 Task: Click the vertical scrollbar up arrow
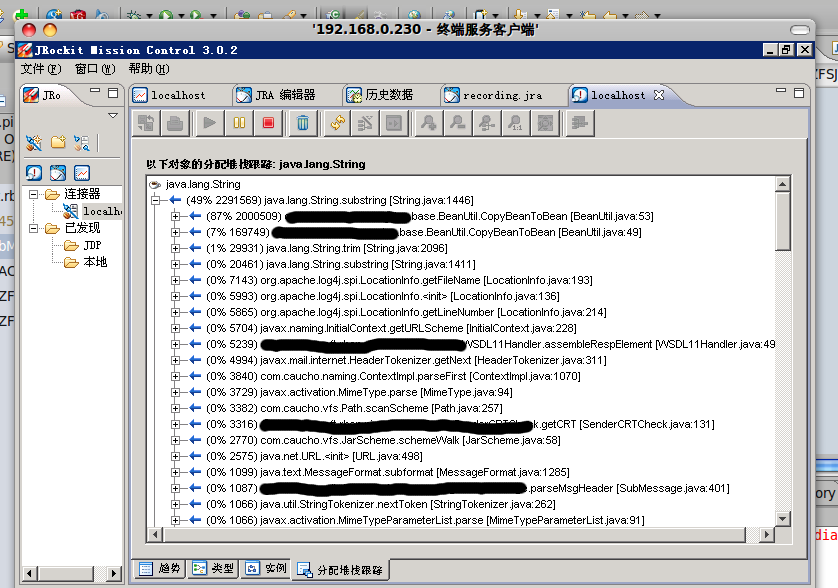(x=782, y=184)
